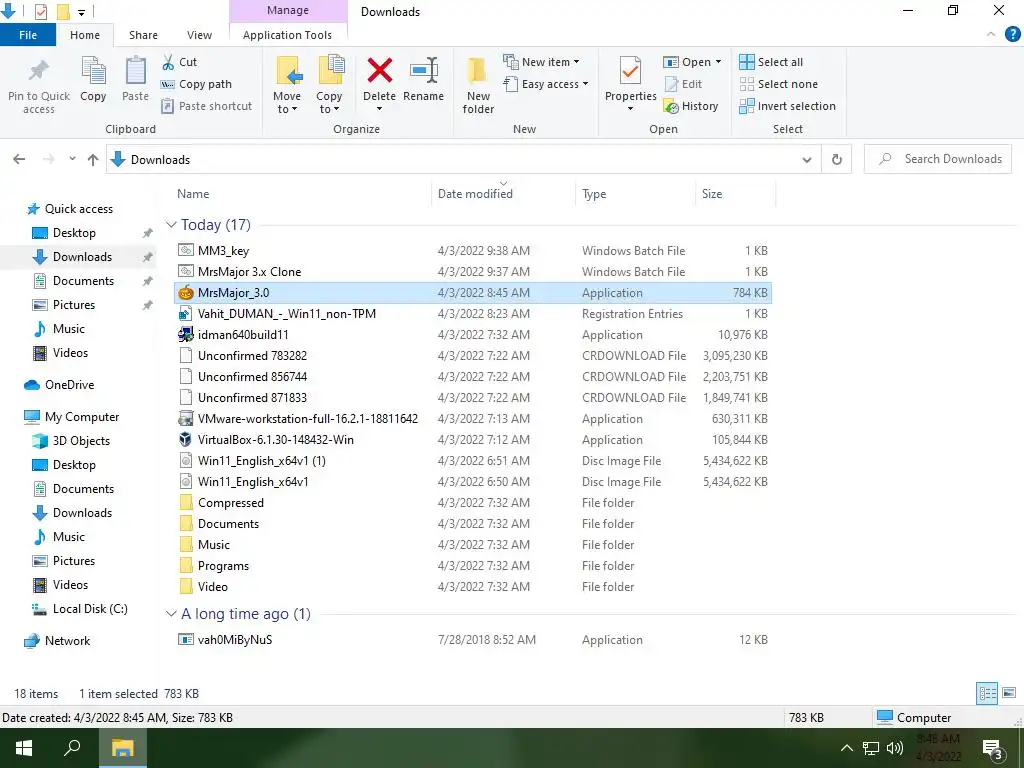This screenshot has width=1024, height=768.
Task: Click Select none
Action: [x=778, y=84]
